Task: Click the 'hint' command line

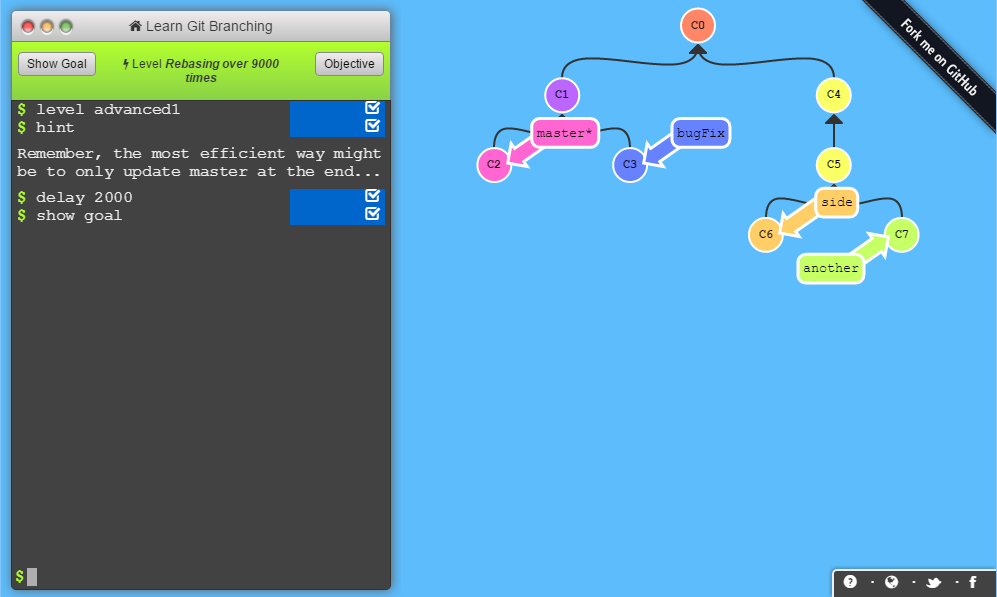Action: (55, 127)
